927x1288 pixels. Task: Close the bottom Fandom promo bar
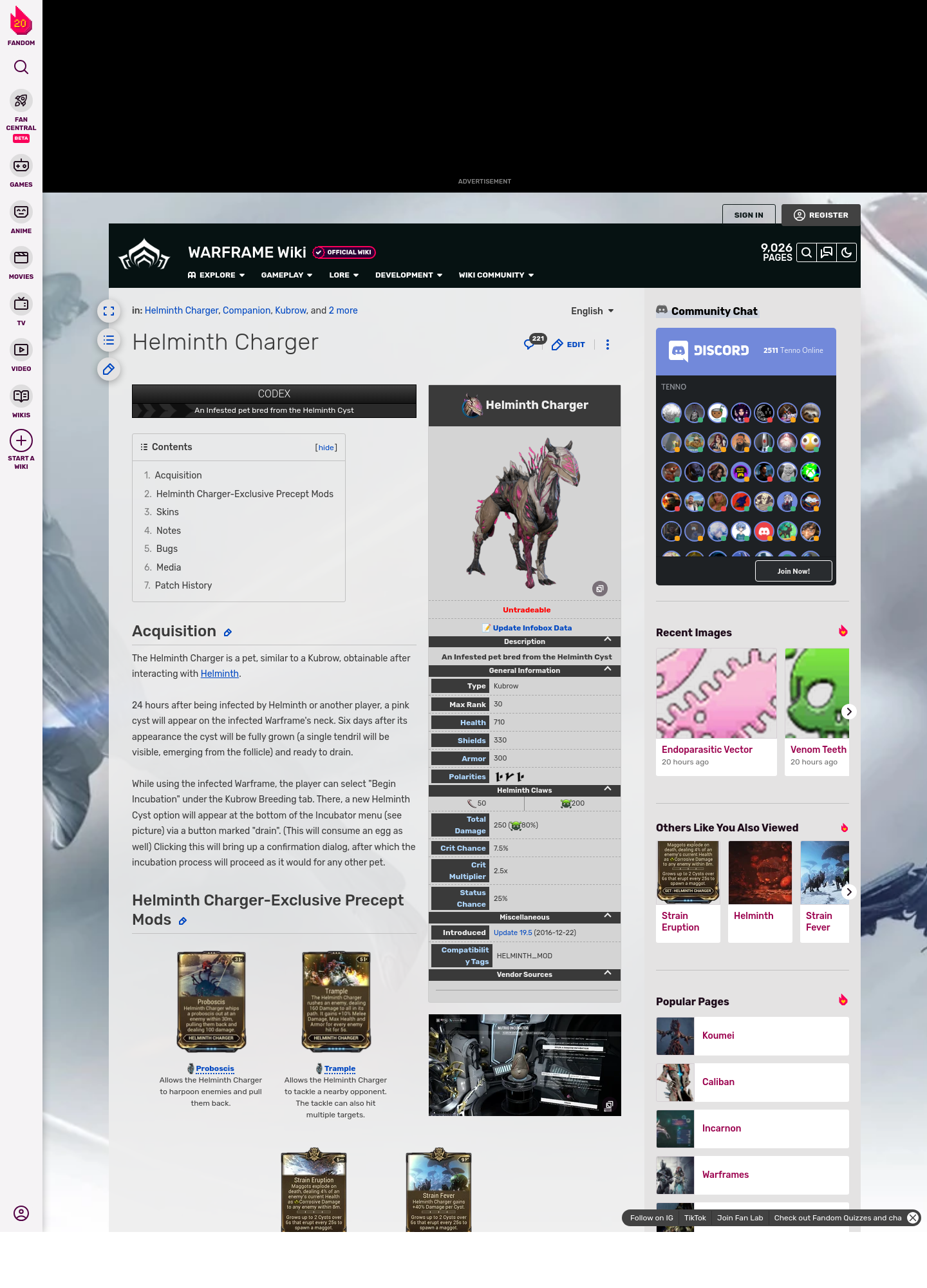coord(913,1218)
